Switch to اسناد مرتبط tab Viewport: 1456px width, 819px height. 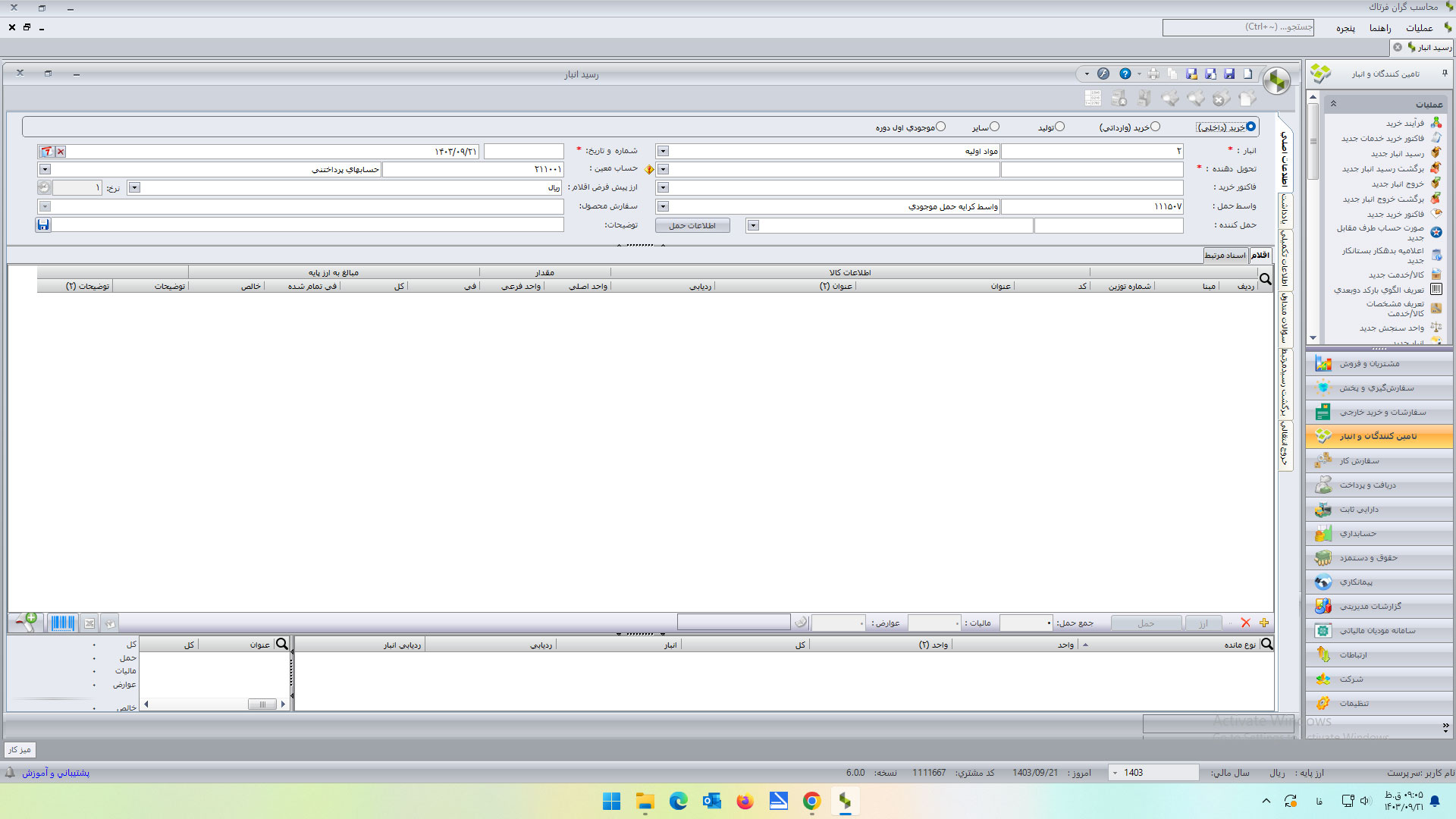pos(1225,256)
